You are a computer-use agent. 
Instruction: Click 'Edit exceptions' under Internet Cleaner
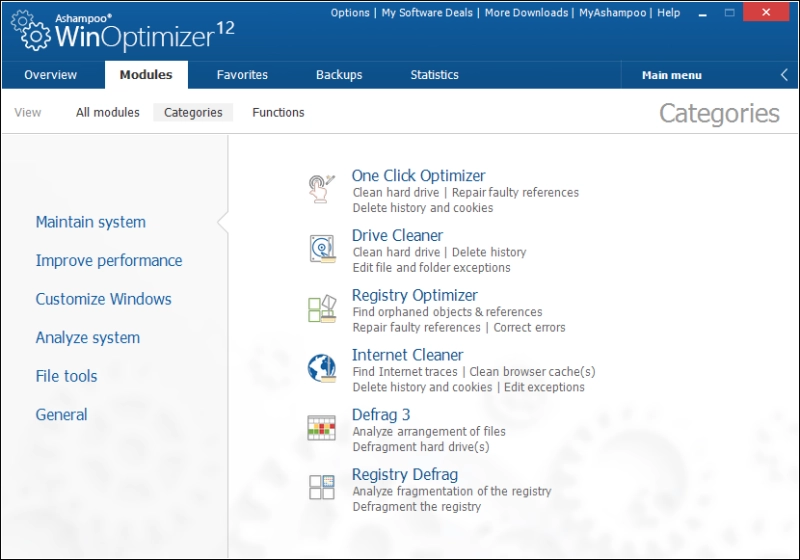point(544,387)
